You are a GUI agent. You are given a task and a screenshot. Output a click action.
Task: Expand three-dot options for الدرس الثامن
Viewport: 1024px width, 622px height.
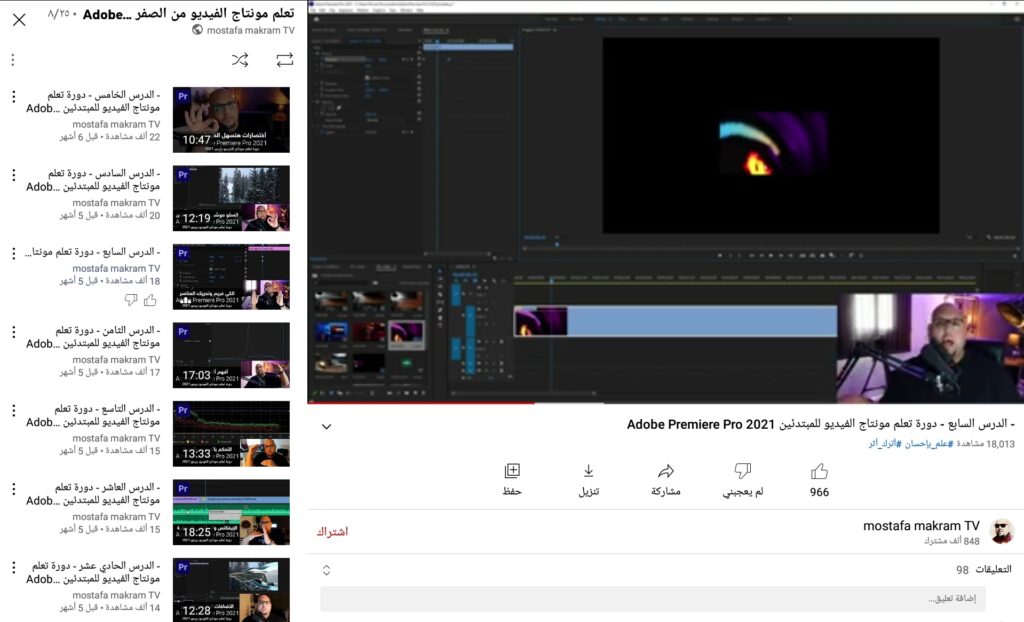pos(12,331)
